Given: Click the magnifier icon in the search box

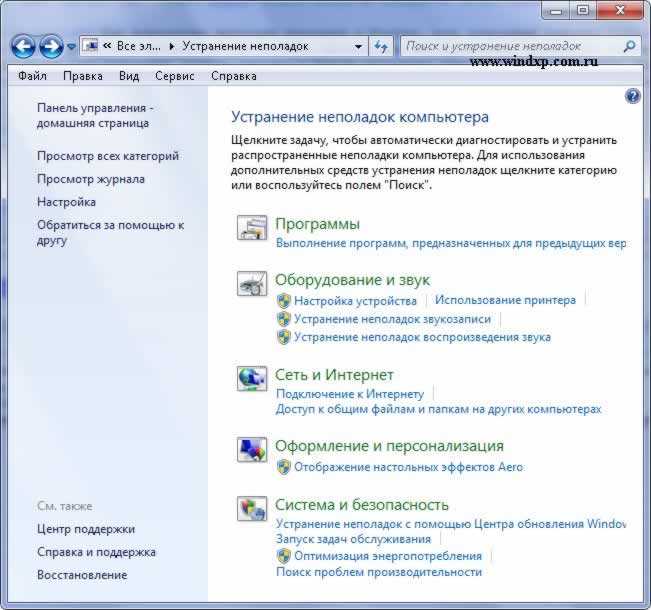Looking at the screenshot, I should point(629,46).
